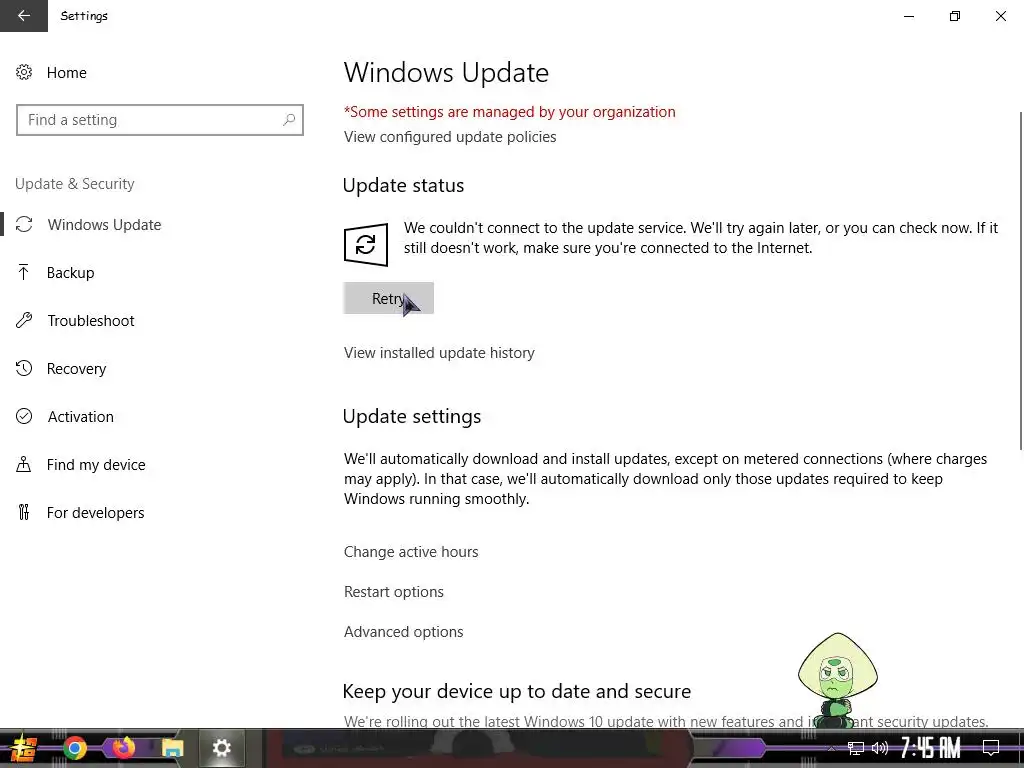Click the Recovery history icon

point(24,368)
